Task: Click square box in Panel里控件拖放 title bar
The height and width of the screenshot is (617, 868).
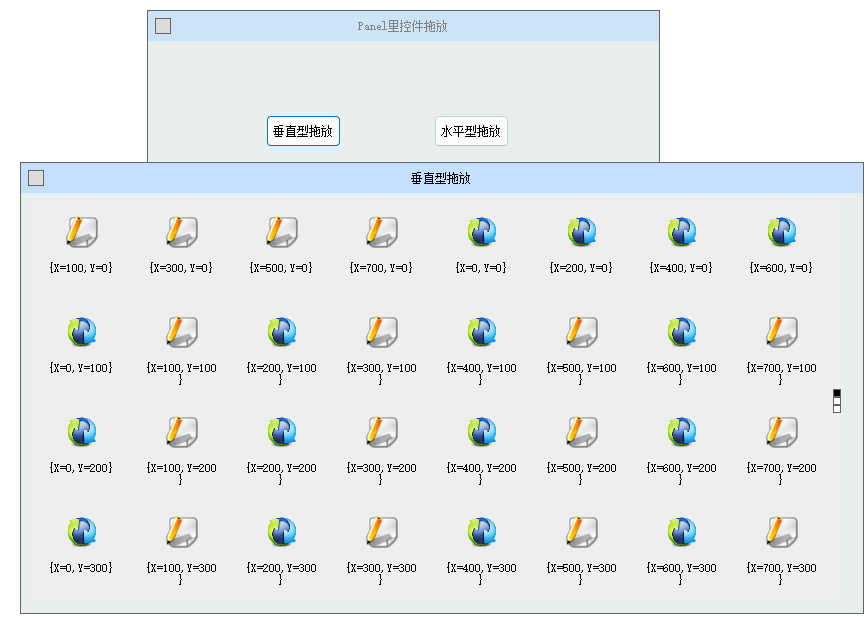Action: coord(163,26)
